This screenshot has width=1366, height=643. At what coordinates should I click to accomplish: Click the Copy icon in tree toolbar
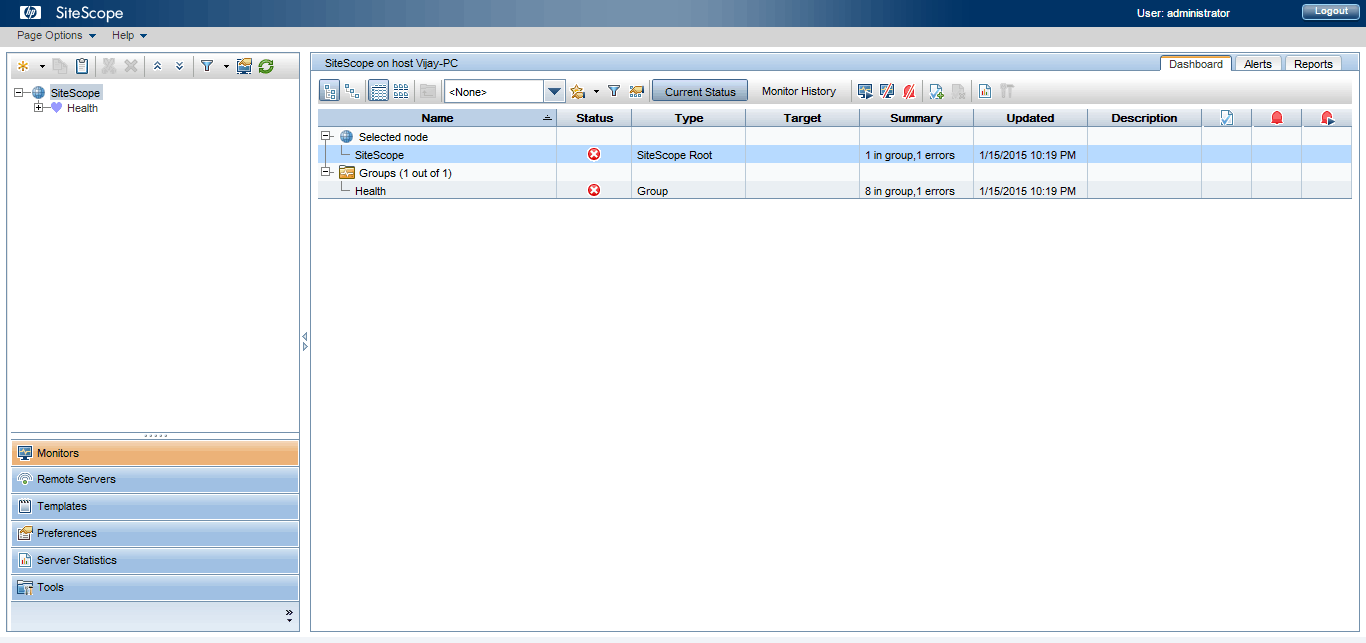pyautogui.click(x=60, y=66)
